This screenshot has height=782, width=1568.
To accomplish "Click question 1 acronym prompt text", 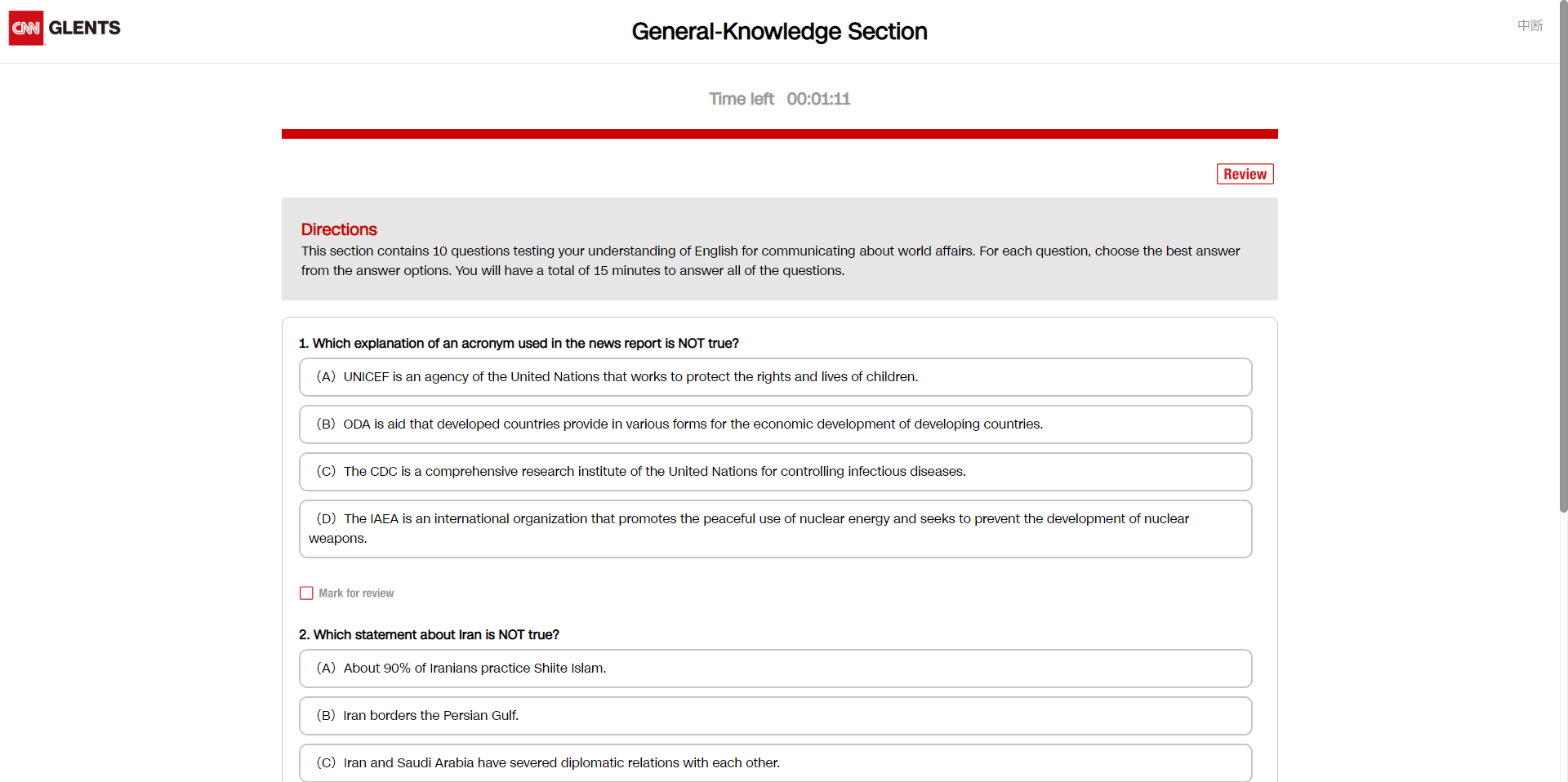I will click(519, 344).
